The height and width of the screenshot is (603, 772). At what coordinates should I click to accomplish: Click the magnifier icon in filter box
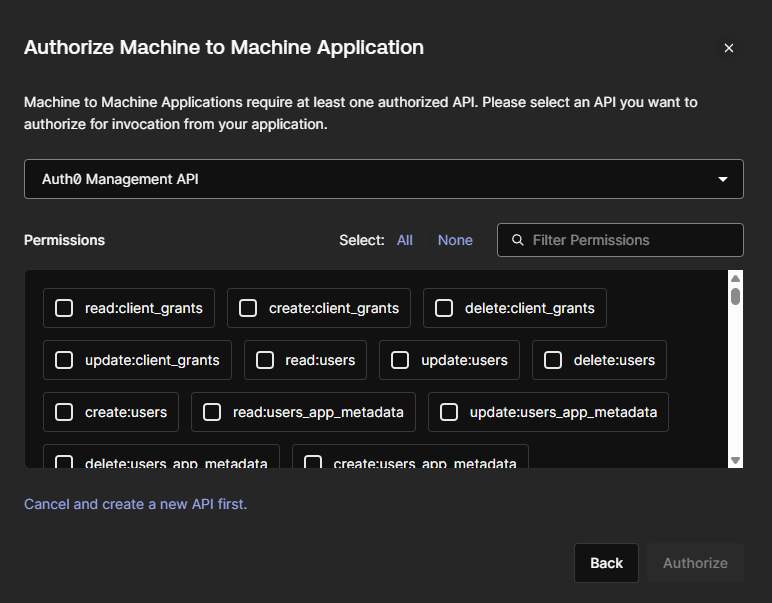click(517, 240)
